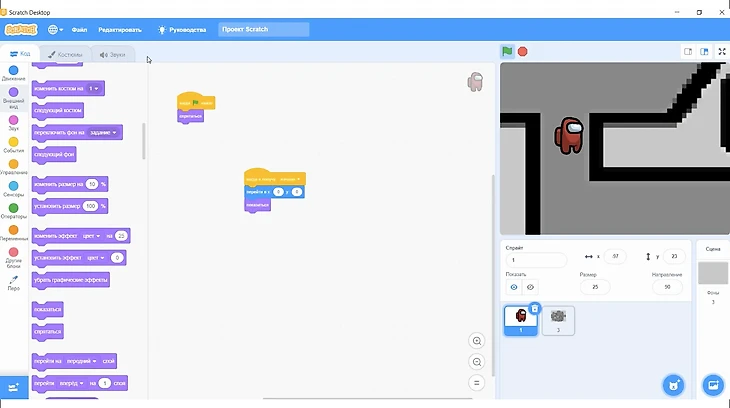Screen dimensions: 730x408
Task: Choose a new backdrop button
Action: 713,385
